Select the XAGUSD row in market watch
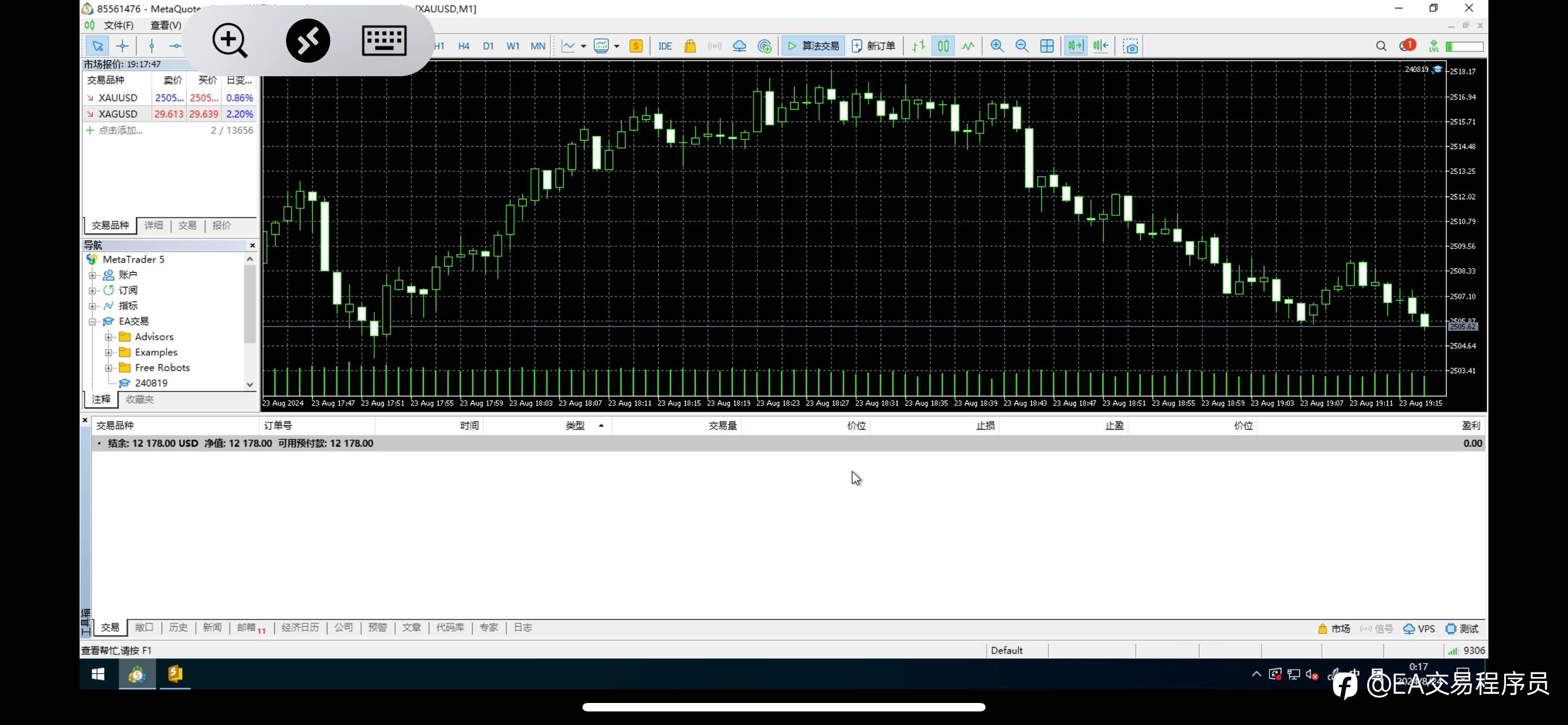Screen dimensions: 1568x725 [x=169, y=114]
